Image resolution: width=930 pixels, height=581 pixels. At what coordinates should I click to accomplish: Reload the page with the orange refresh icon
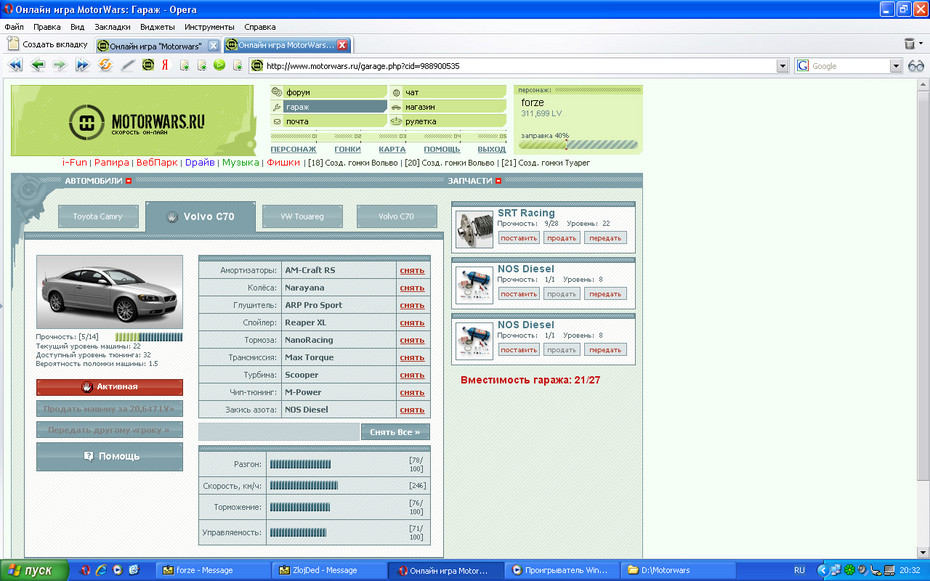point(105,65)
